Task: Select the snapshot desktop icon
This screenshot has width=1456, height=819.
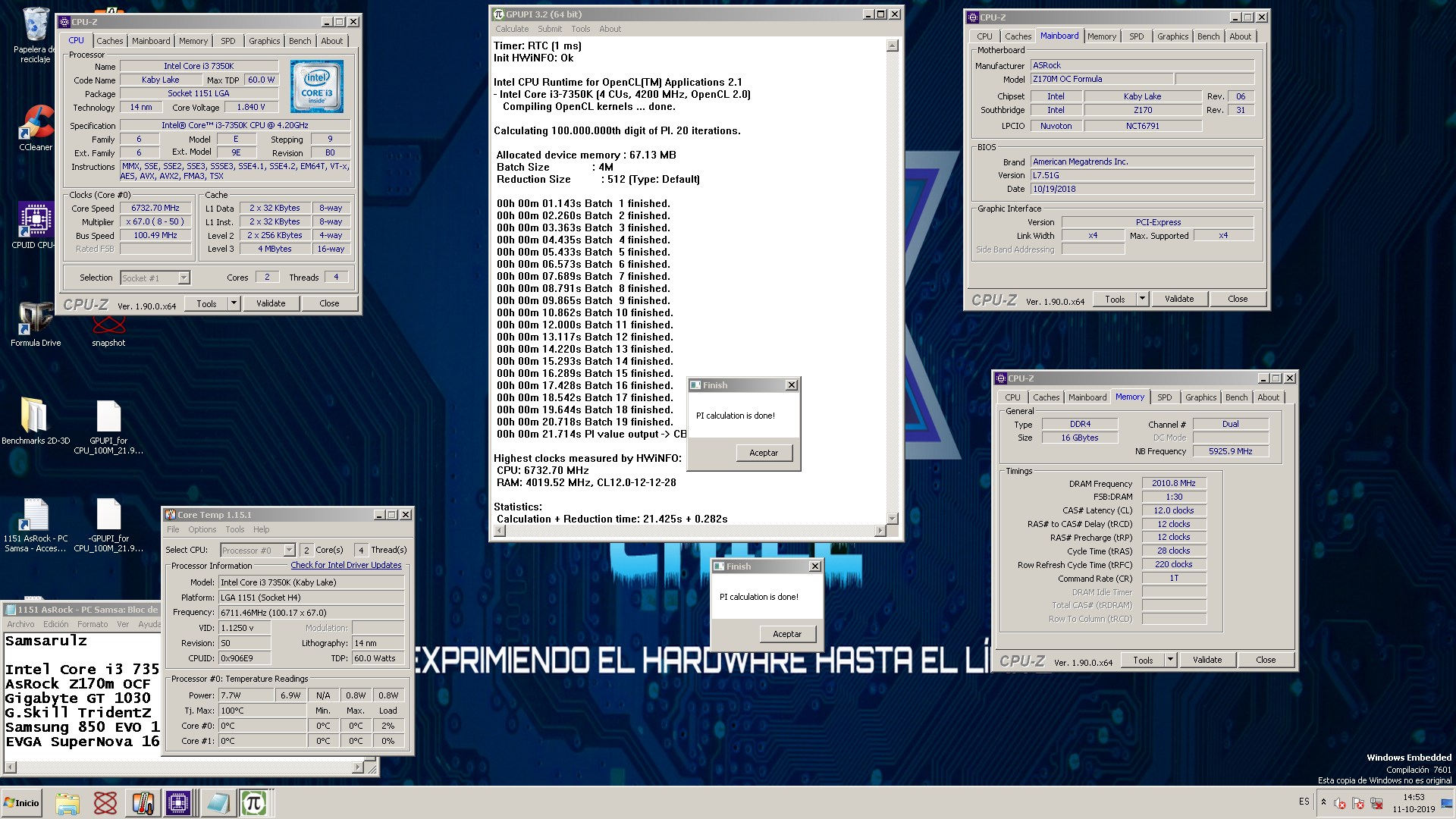Action: (108, 331)
